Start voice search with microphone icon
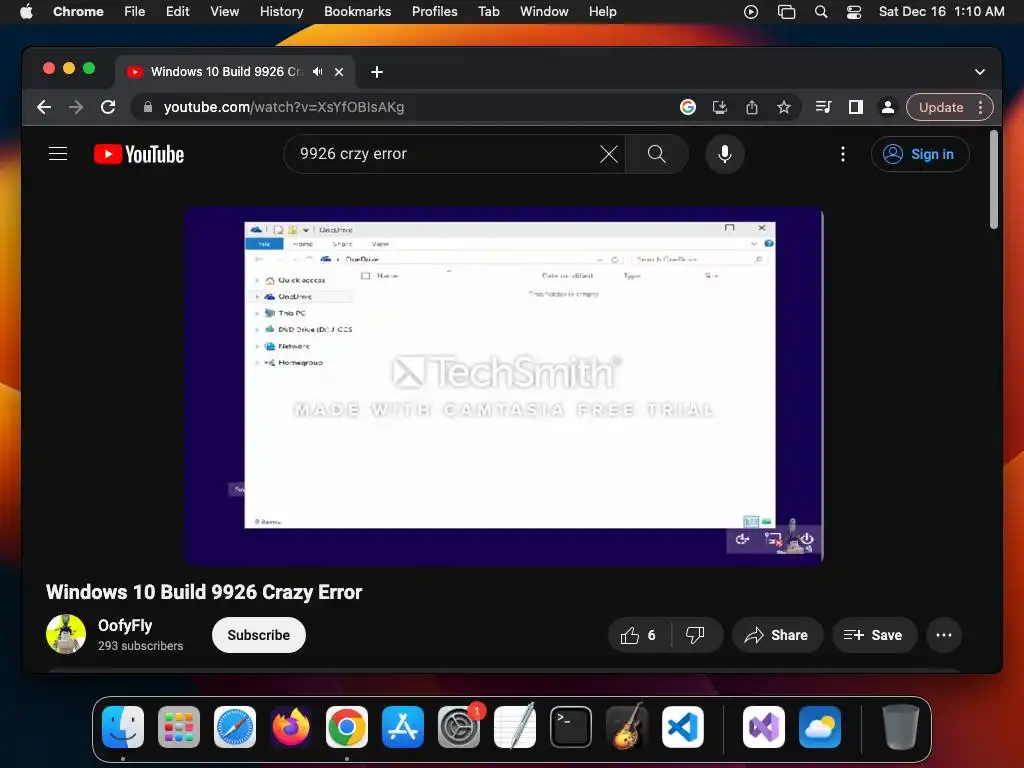 724,154
